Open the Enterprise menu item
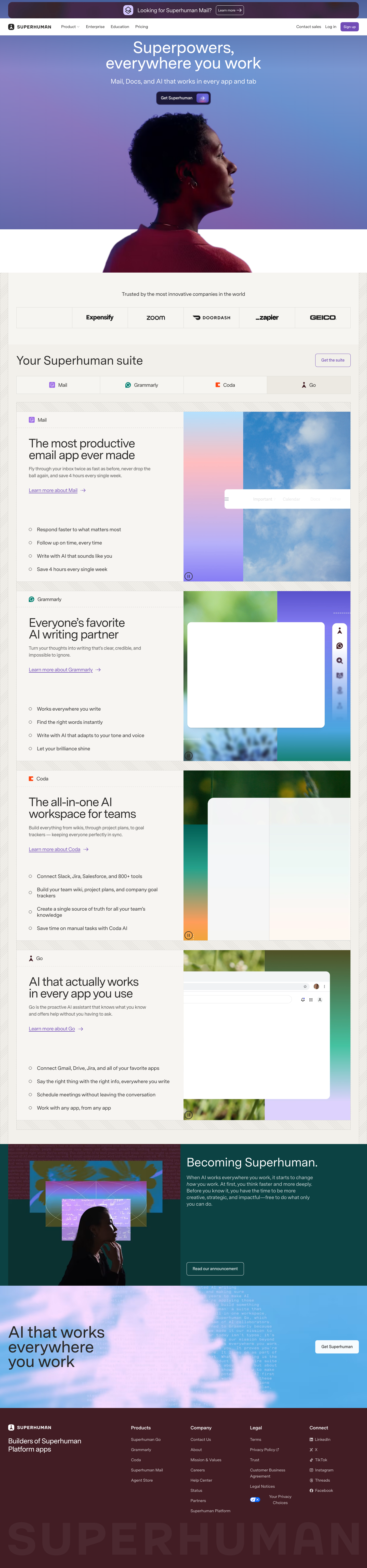Image resolution: width=367 pixels, height=1568 pixels. [x=95, y=27]
